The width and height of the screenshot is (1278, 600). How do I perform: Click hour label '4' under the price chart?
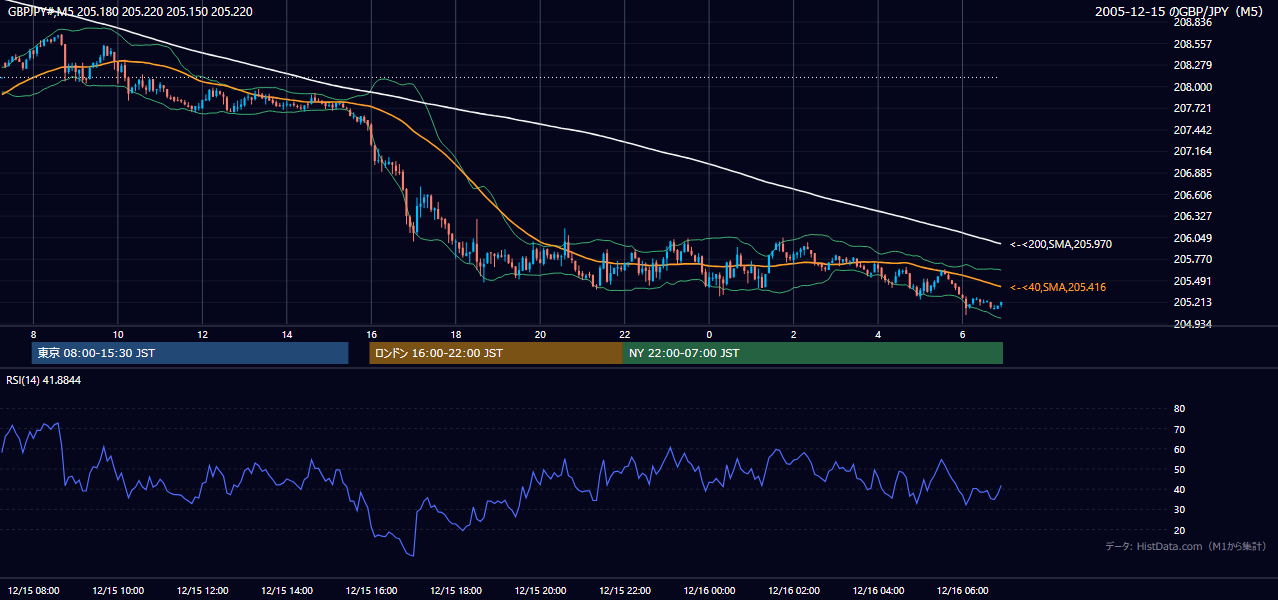[878, 334]
